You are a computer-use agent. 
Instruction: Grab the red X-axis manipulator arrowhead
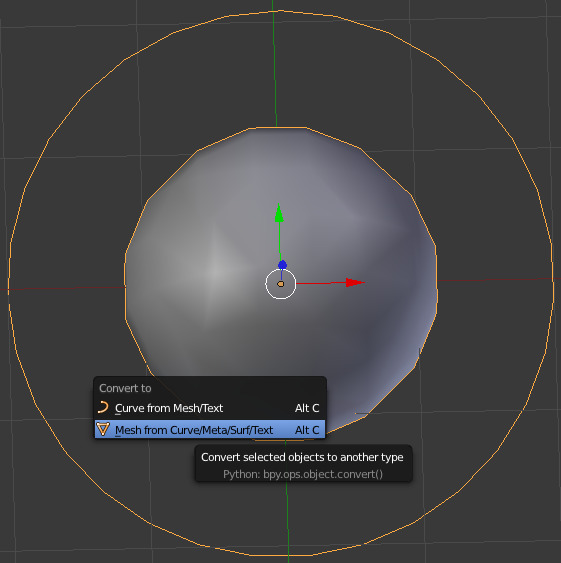pos(355,283)
